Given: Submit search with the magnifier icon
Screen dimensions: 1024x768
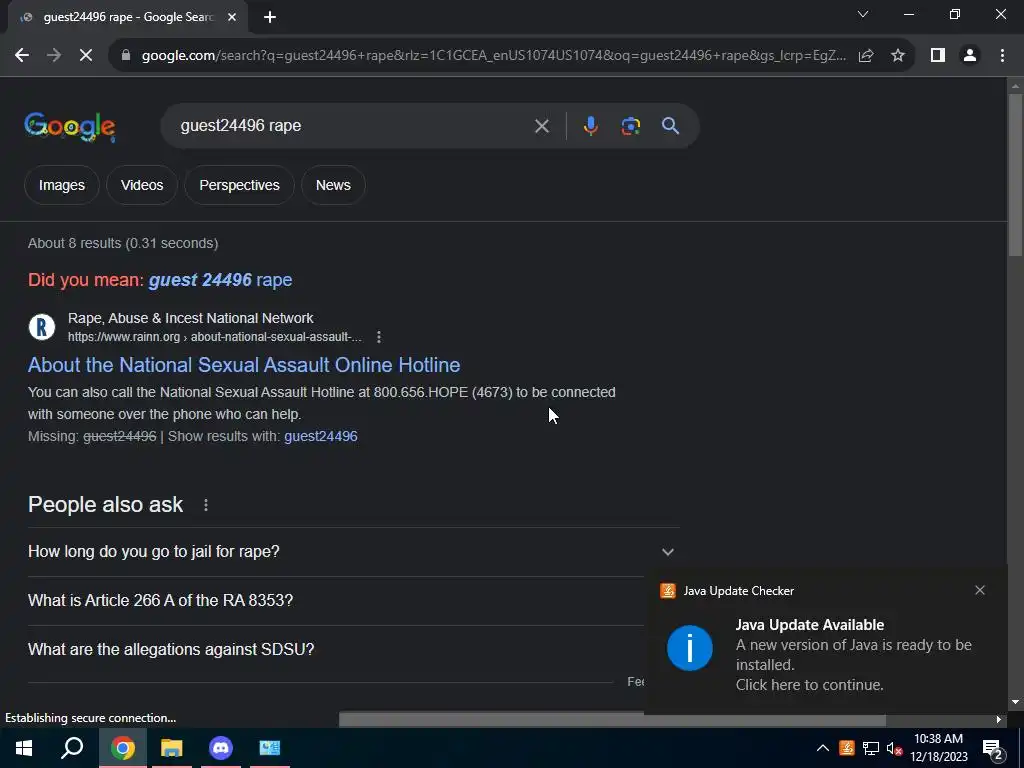Looking at the screenshot, I should tap(670, 126).
